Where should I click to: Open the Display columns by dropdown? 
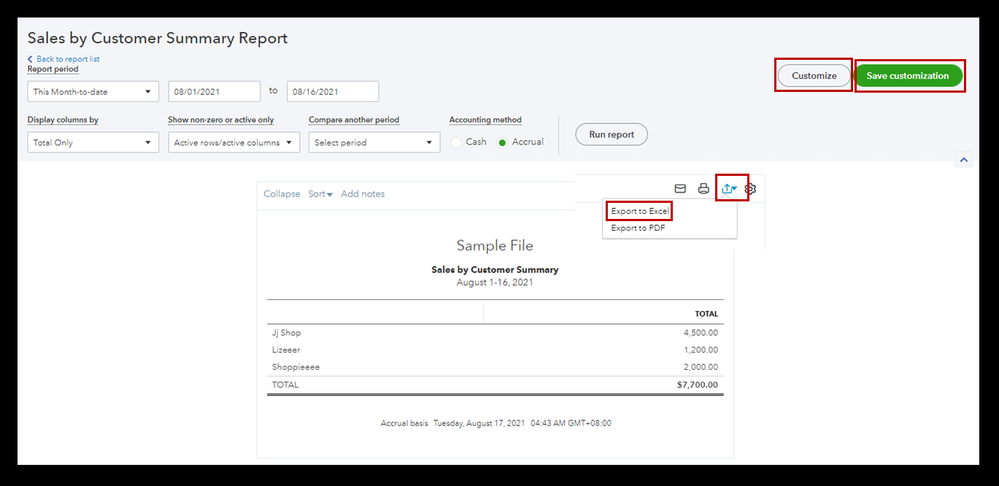tap(93, 143)
